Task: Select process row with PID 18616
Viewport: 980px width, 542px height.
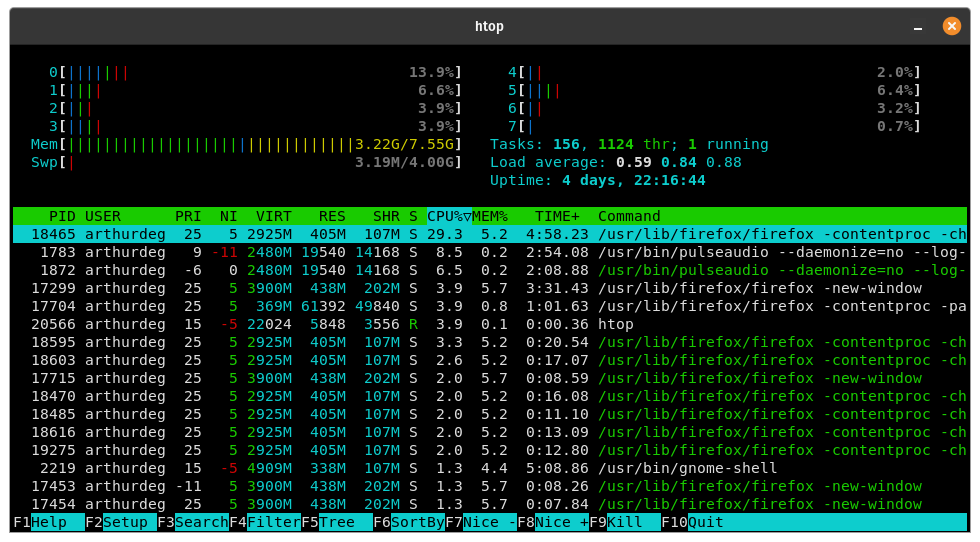Action: click(490, 433)
